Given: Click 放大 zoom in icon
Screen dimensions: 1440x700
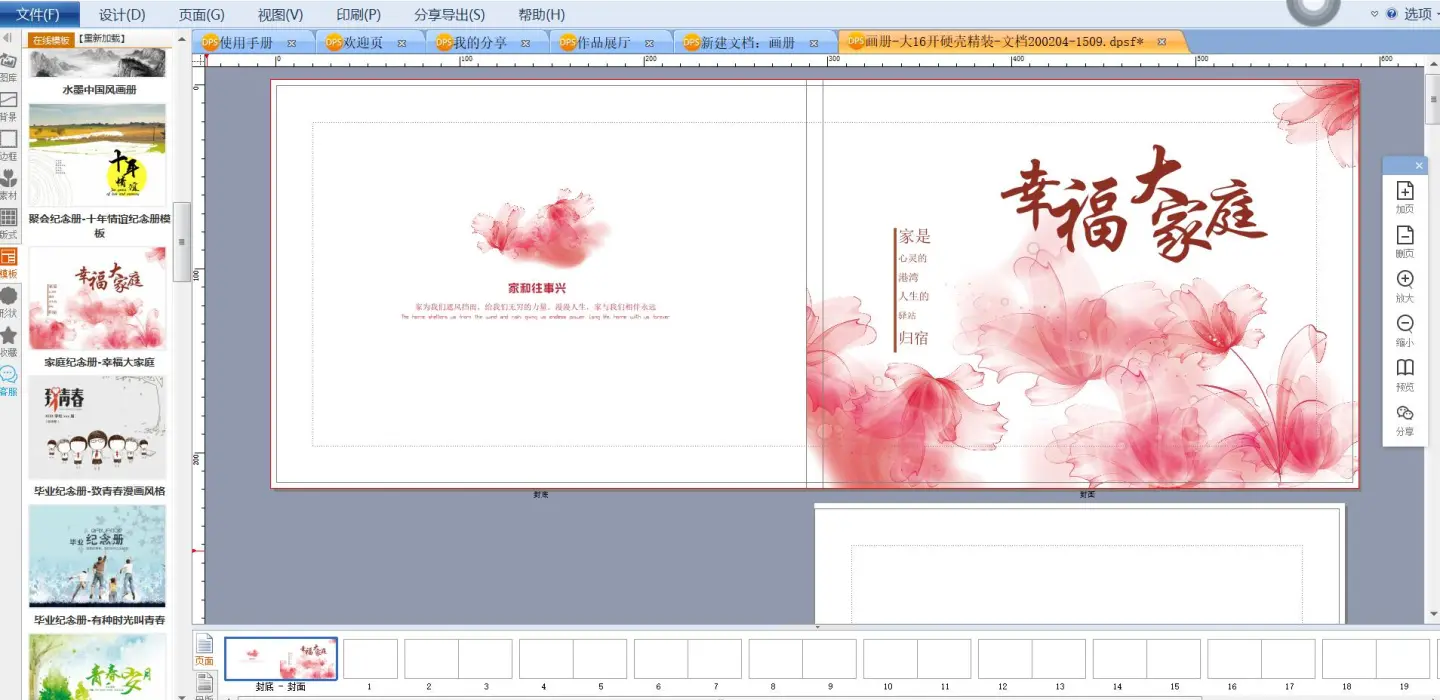Looking at the screenshot, I should coord(1405,286).
